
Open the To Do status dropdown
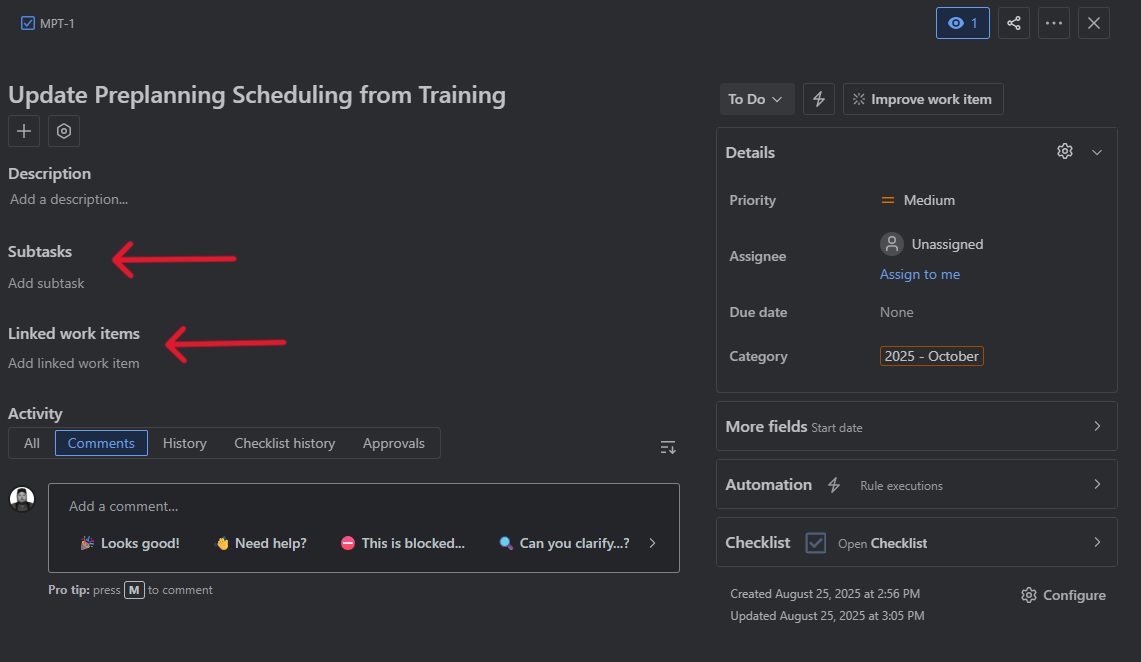755,99
